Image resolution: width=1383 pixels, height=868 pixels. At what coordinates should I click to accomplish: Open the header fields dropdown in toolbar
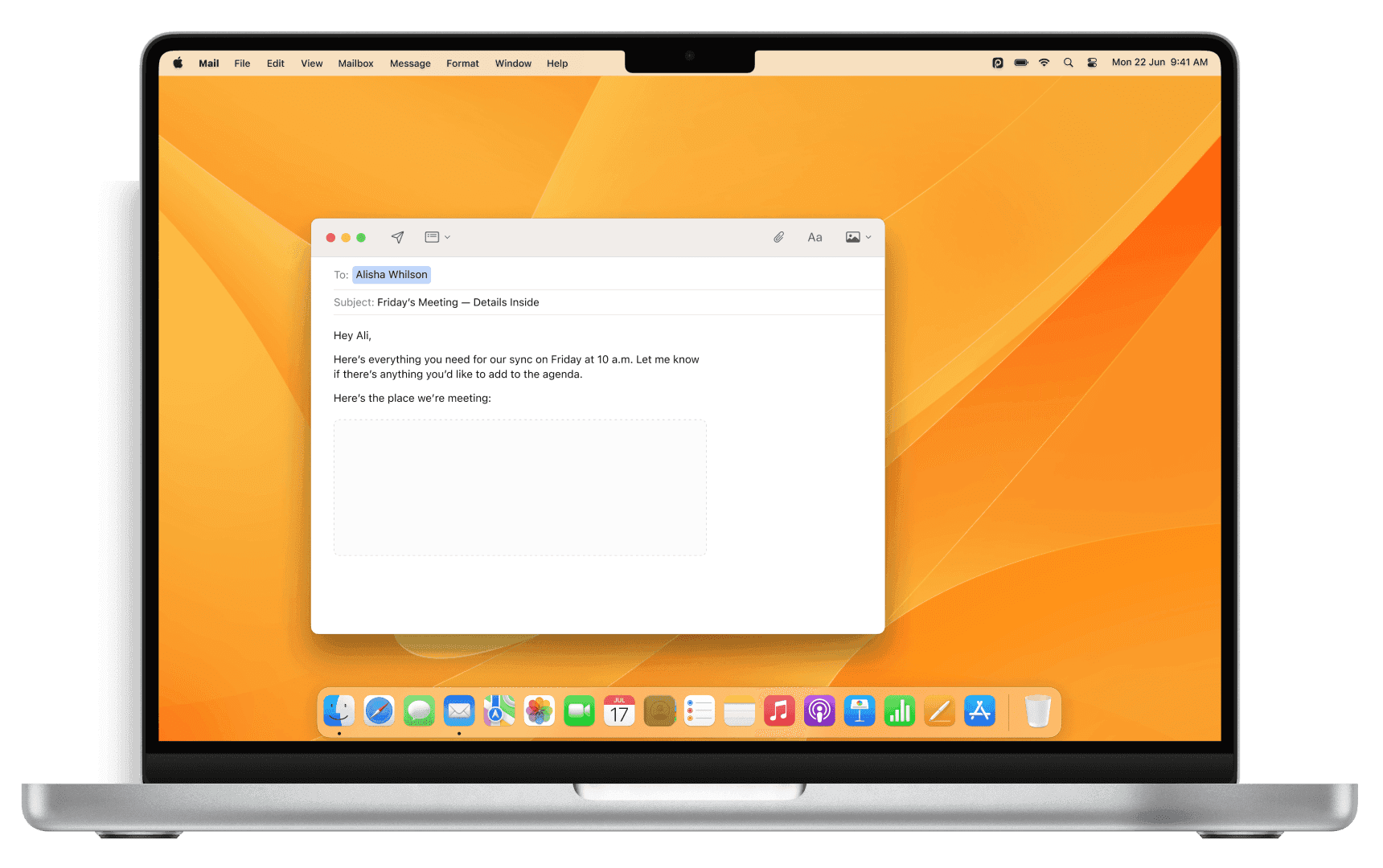[437, 237]
